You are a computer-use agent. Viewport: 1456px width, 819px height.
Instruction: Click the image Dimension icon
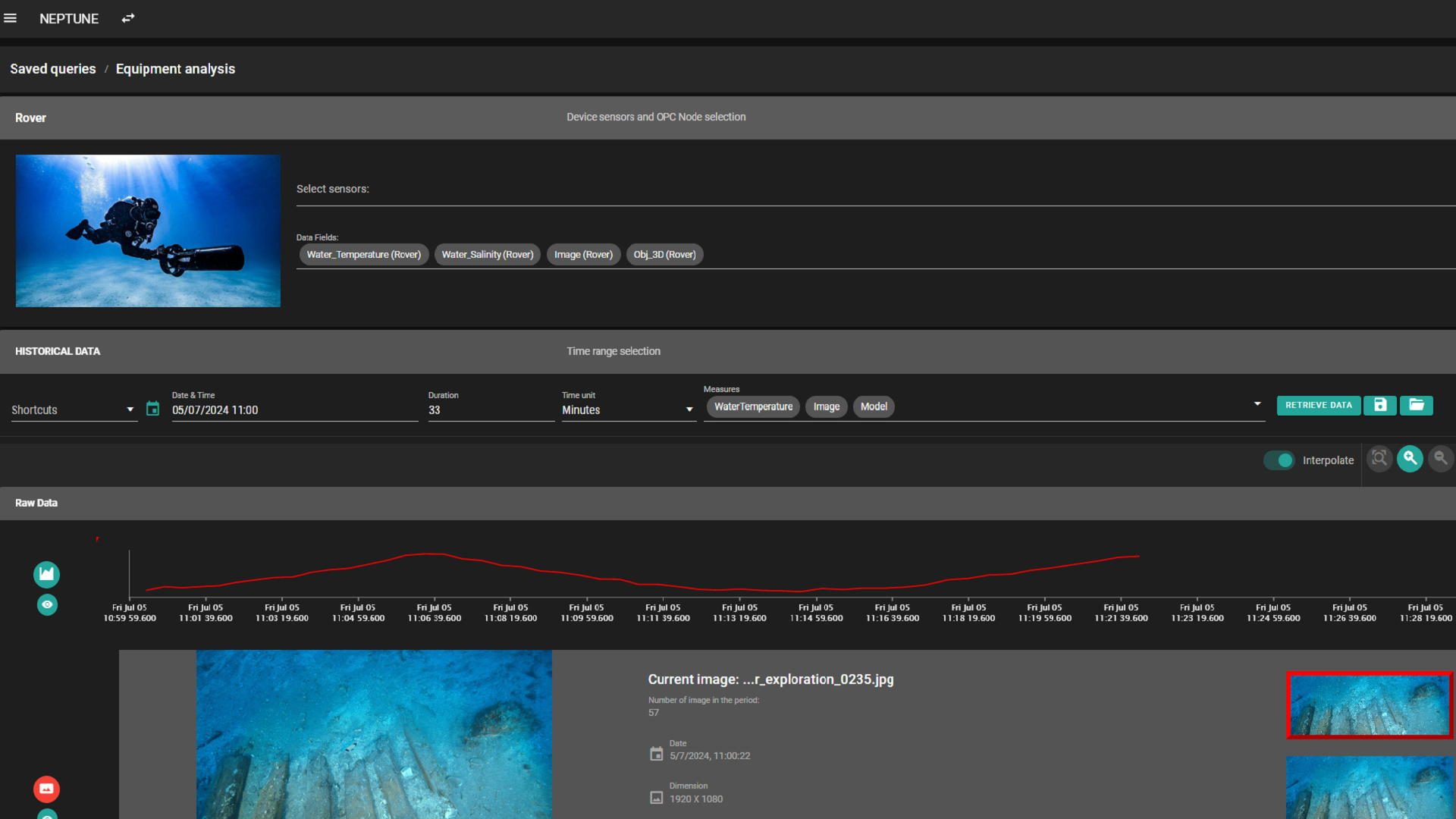coord(657,797)
